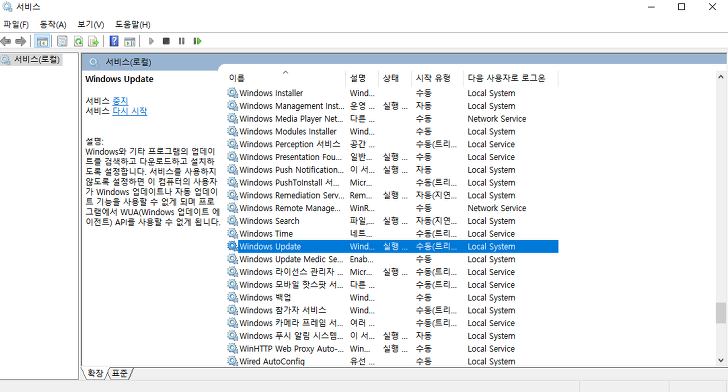Click the scrollbar up arrow
Image resolution: width=728 pixels, height=392 pixels.
pyautogui.click(x=721, y=77)
